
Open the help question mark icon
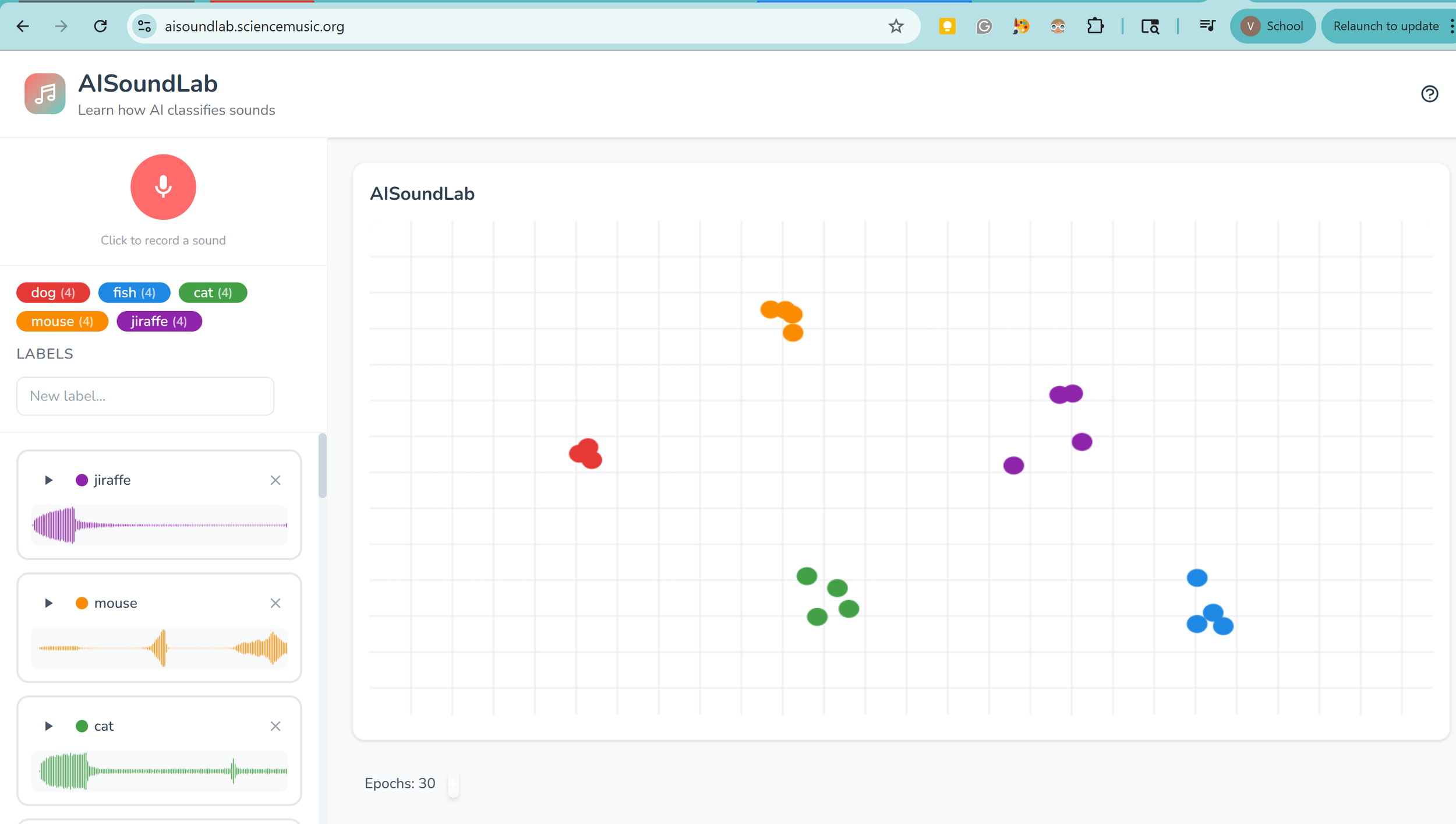[x=1429, y=94]
